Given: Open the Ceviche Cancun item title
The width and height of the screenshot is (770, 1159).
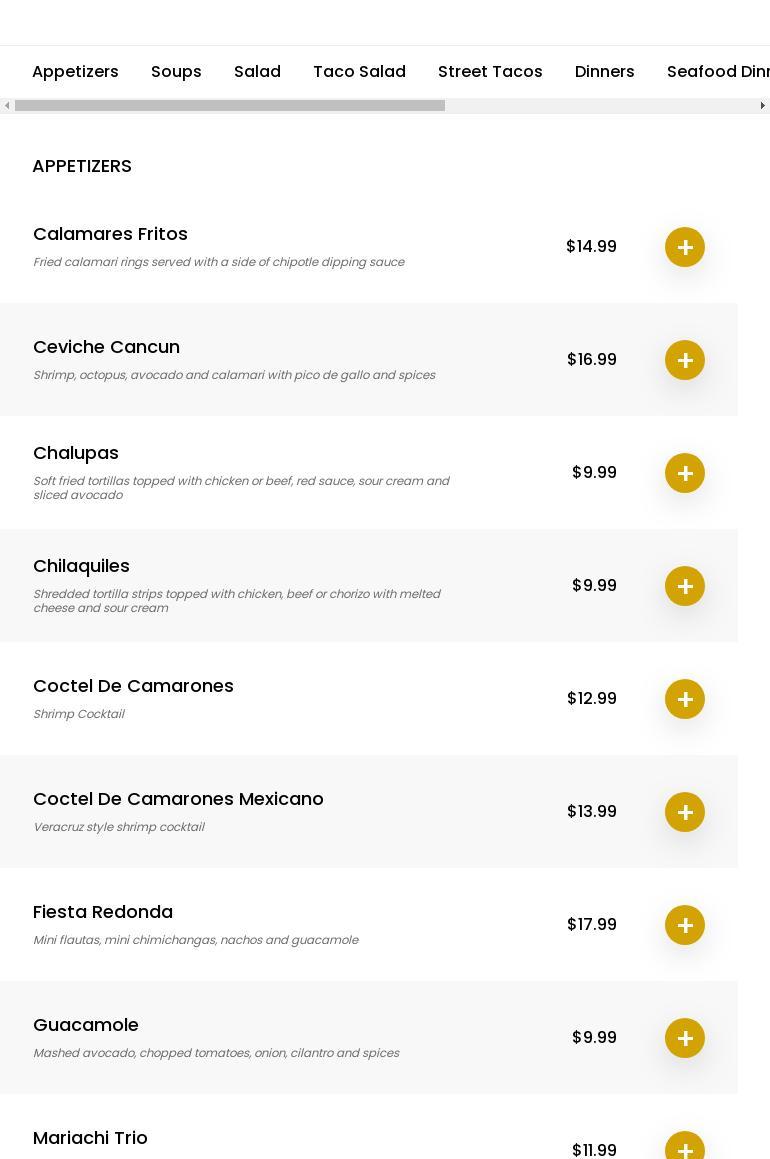Looking at the screenshot, I should pos(106,347).
